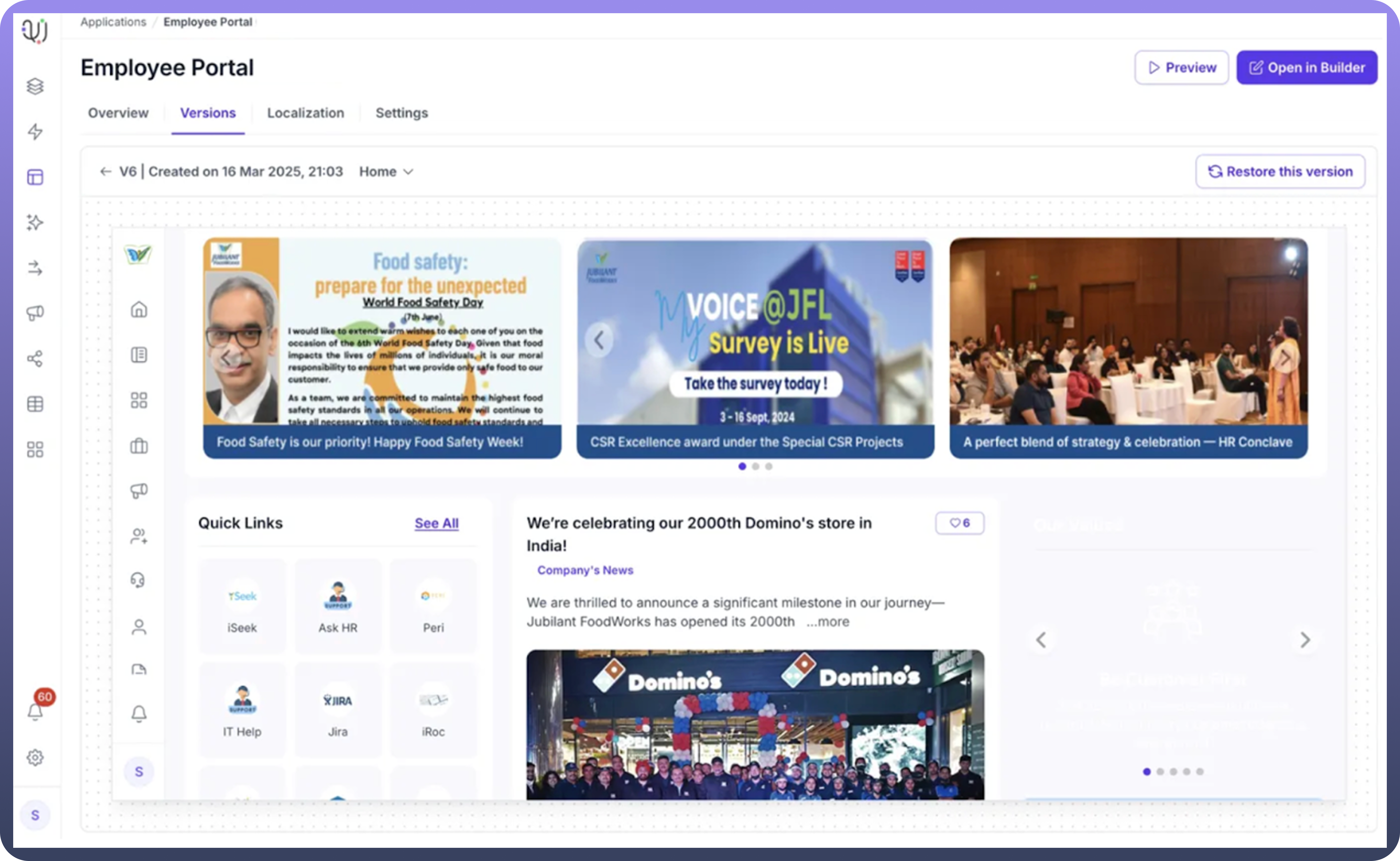Go back with arrow beside V6
This screenshot has width=1400, height=861.
[x=105, y=171]
